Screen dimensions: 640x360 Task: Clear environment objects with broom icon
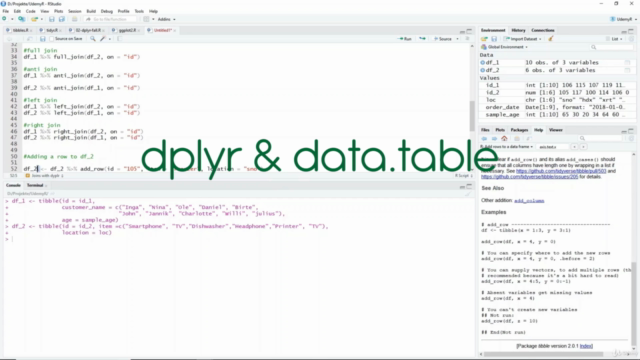551,39
